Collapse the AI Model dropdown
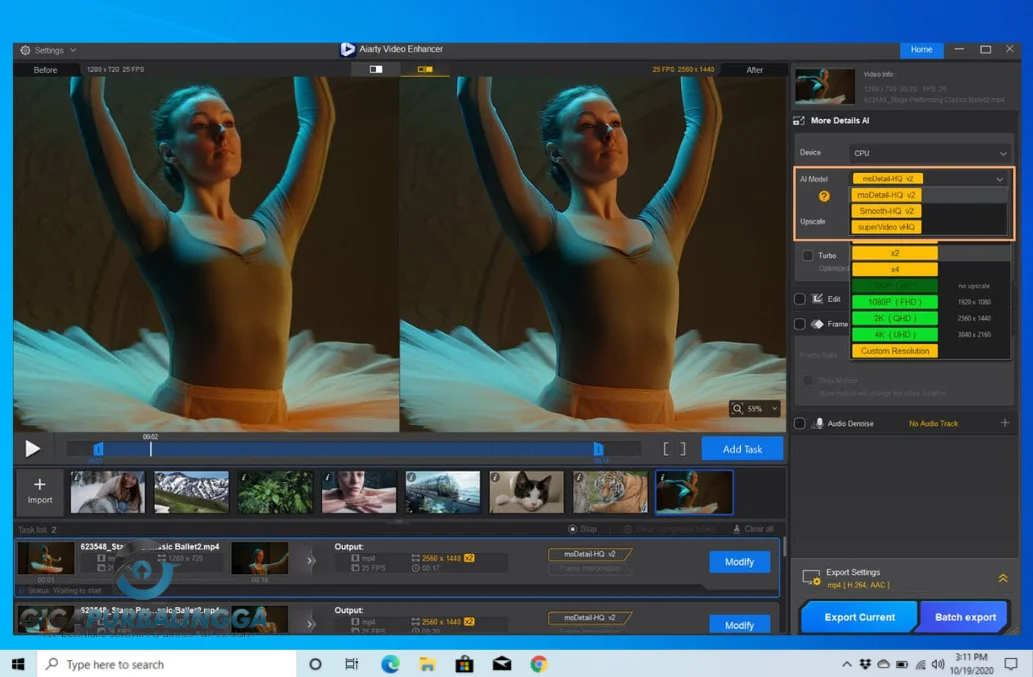Screen dimensions: 1033x677 point(999,179)
